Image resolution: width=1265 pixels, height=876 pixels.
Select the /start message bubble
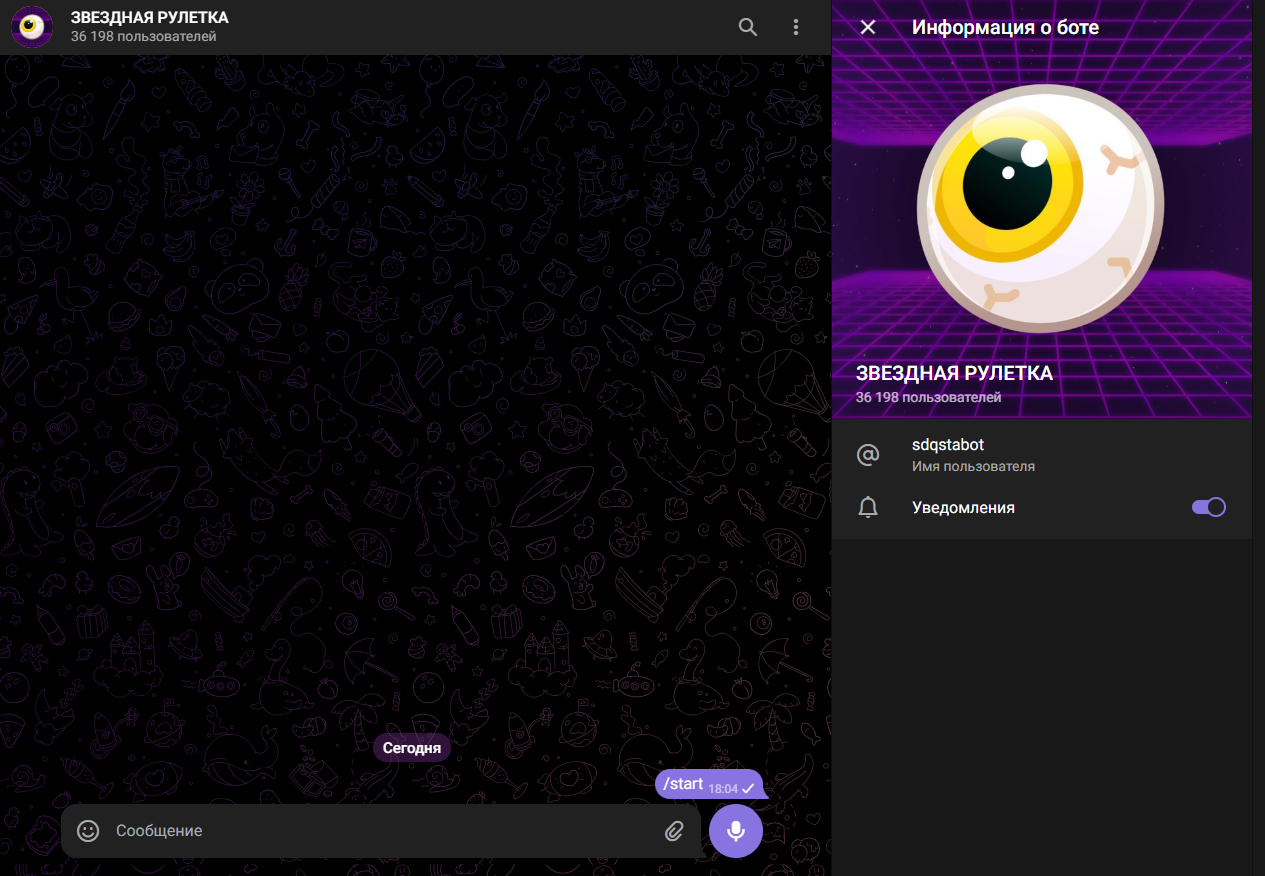pos(684,784)
